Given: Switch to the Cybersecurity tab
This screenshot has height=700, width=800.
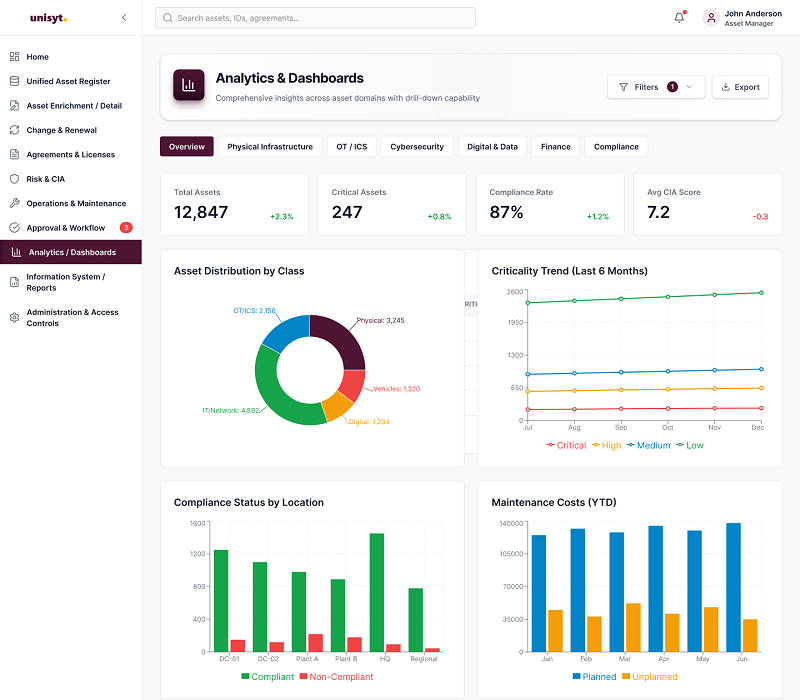Looking at the screenshot, I should 417,146.
